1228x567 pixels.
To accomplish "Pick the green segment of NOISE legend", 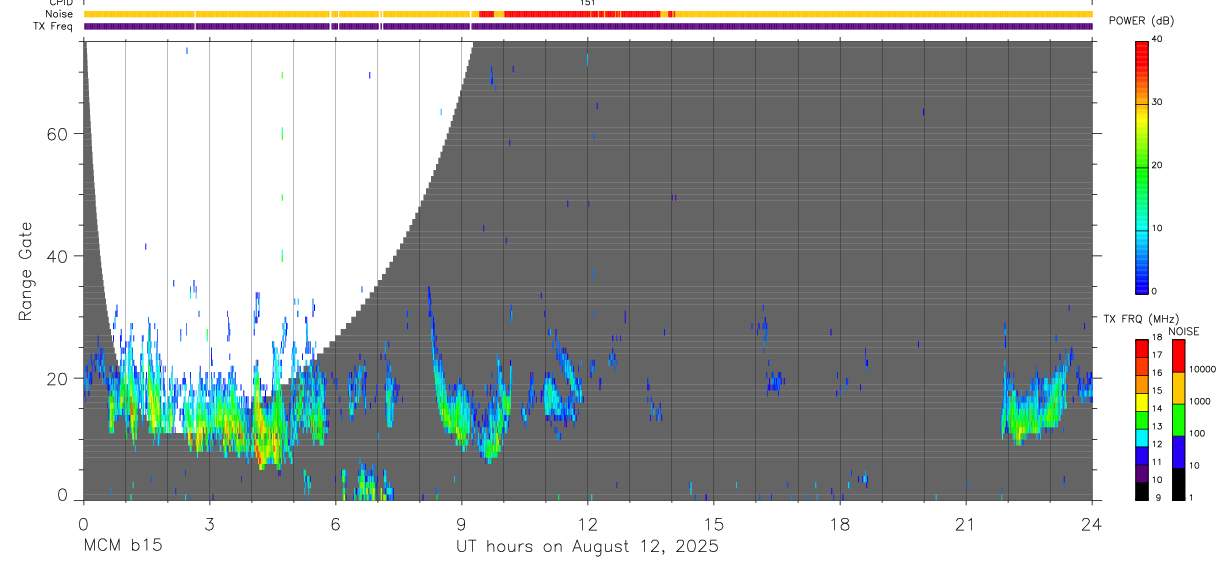I will pyautogui.click(x=1177, y=419).
